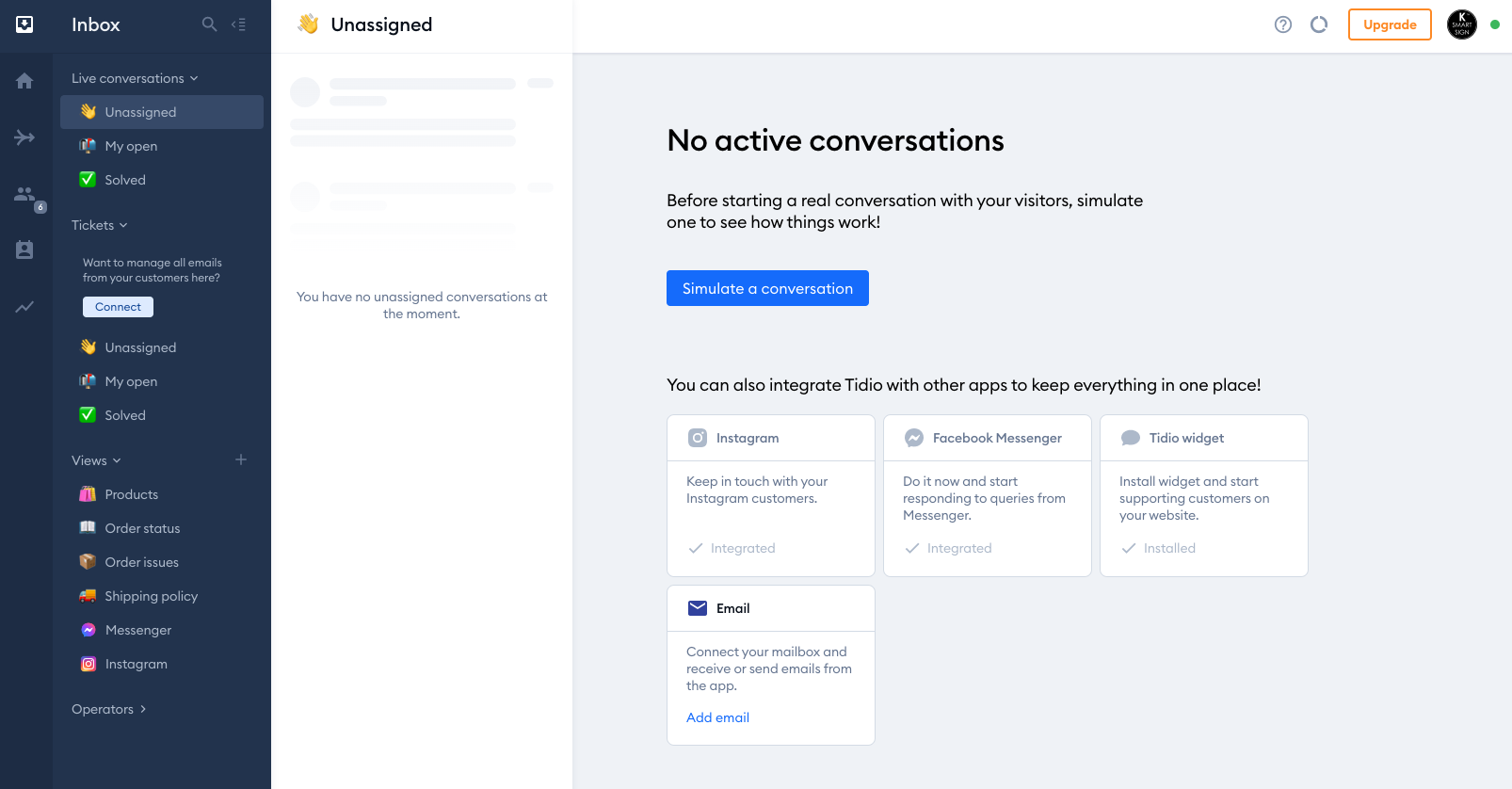The height and width of the screenshot is (789, 1512).
Task: Go to the Home dashboard icon
Action: [24, 81]
